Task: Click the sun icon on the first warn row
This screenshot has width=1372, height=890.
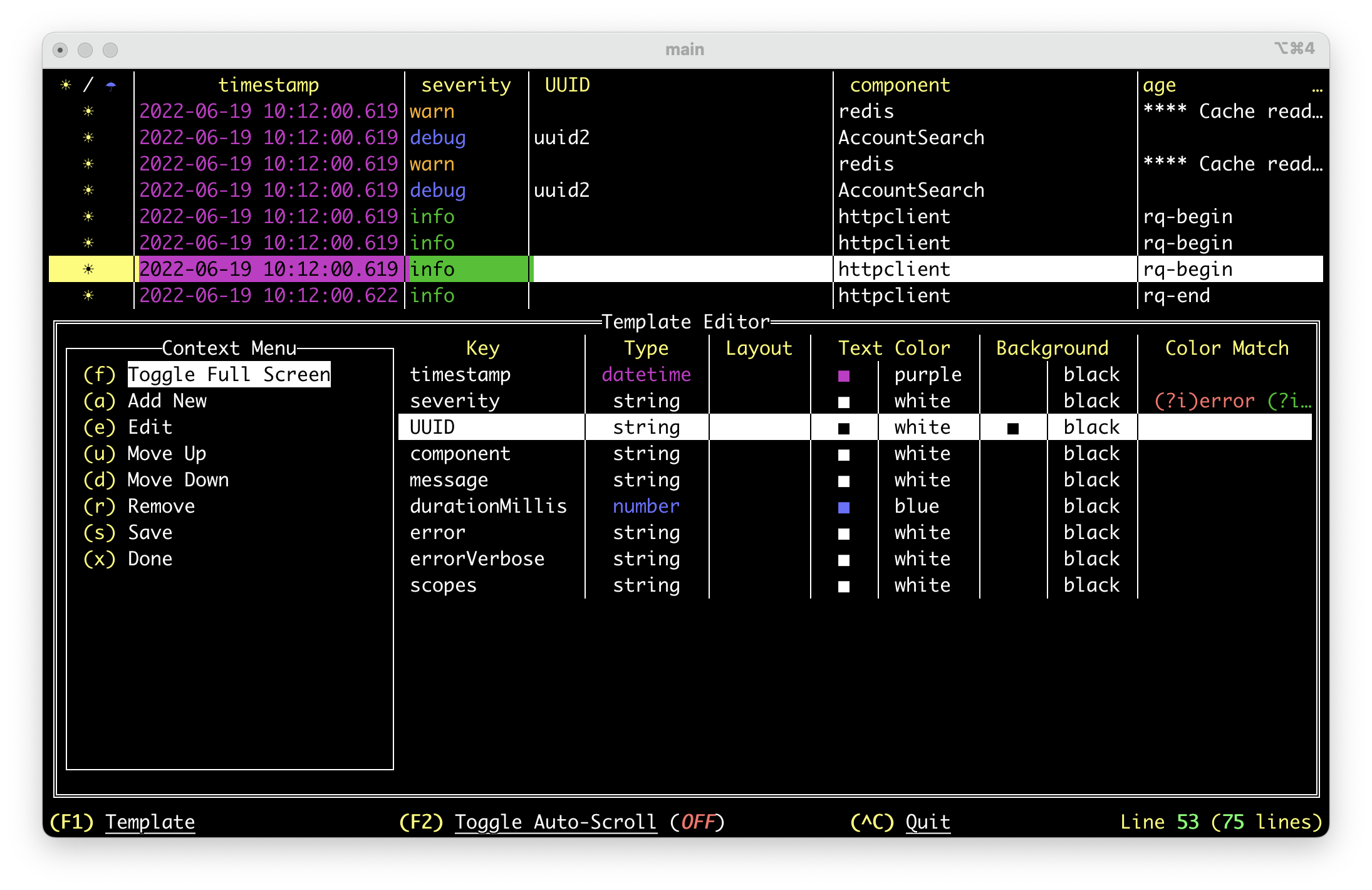Action: [88, 112]
